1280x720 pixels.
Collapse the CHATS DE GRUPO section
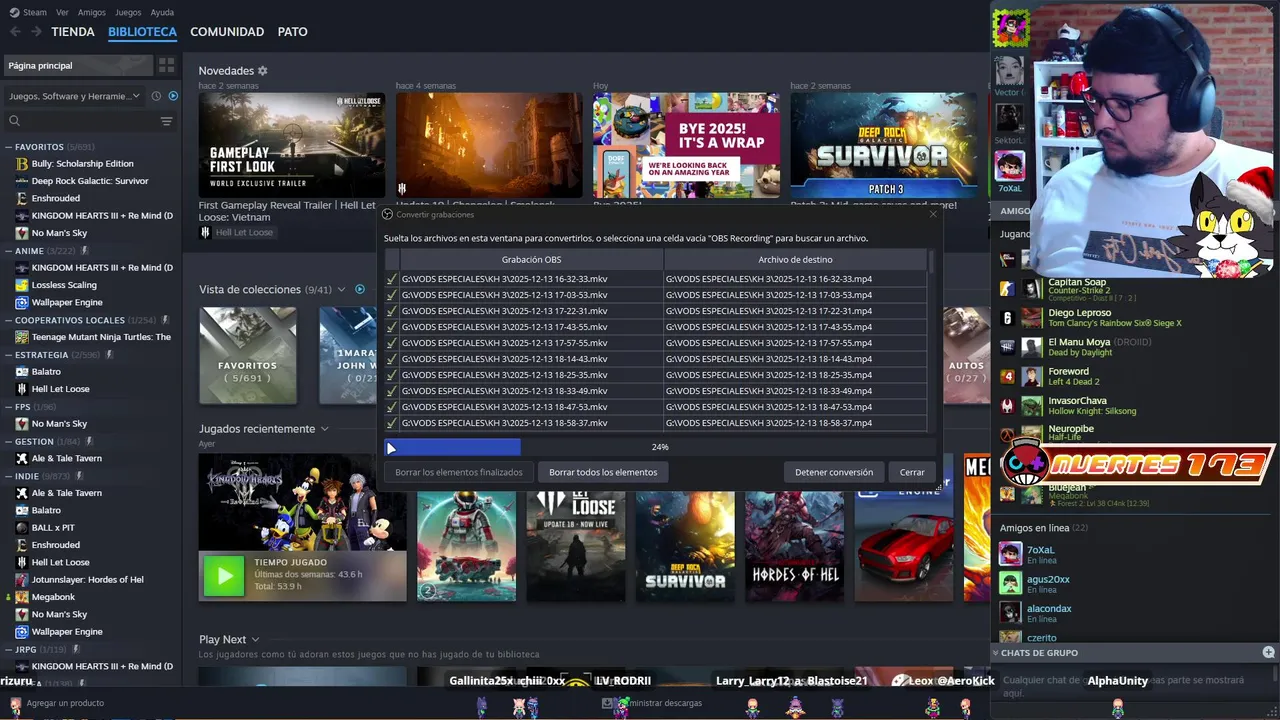[996, 652]
